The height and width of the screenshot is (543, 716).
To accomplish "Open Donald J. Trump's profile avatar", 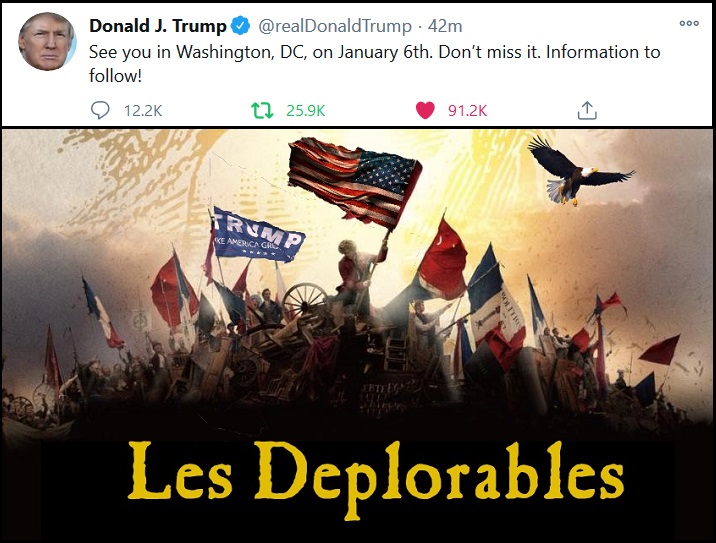I will [x=47, y=42].
